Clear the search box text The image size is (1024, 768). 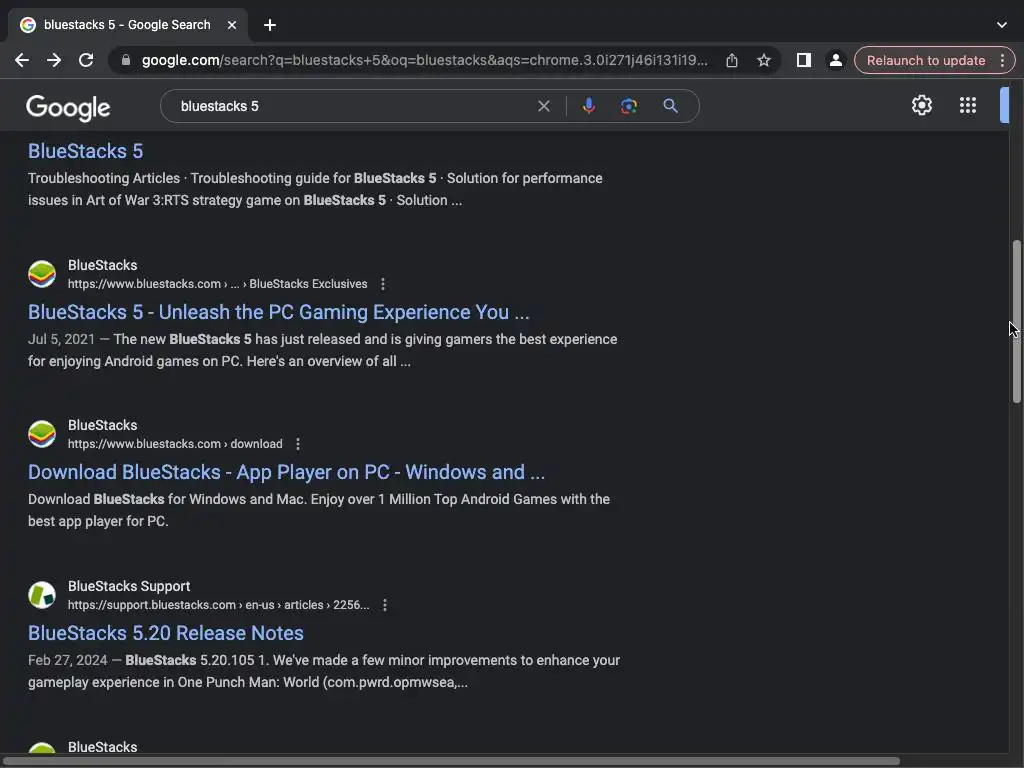(543, 106)
